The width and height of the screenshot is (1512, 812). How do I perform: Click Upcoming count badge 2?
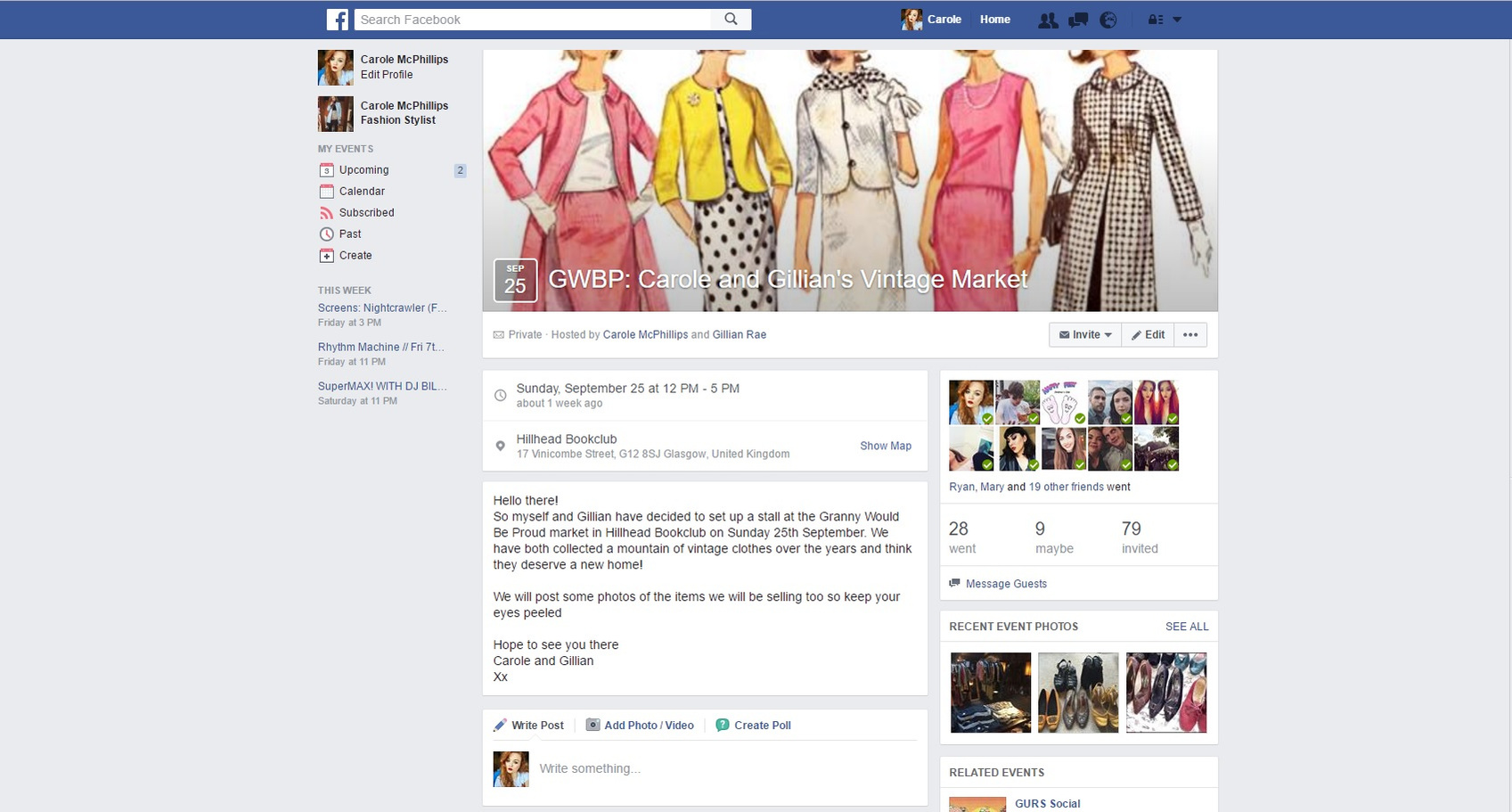point(460,170)
